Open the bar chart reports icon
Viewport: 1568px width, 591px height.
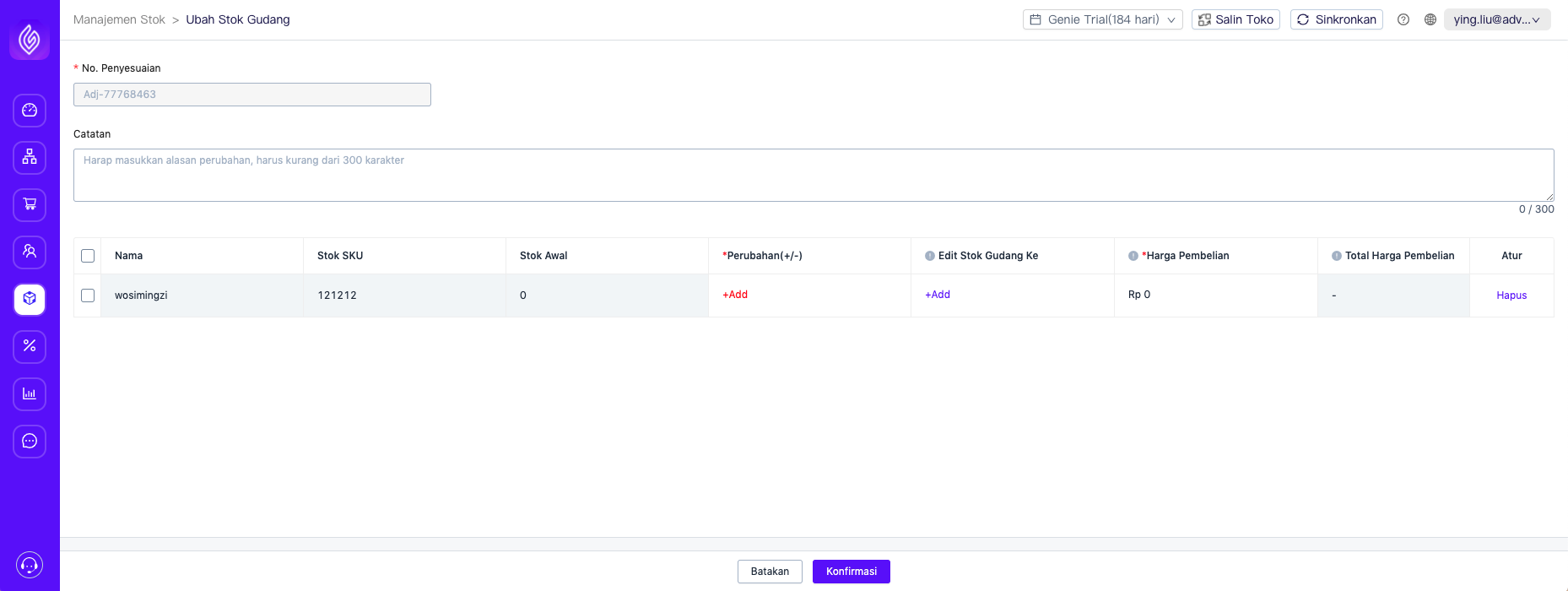point(30,393)
